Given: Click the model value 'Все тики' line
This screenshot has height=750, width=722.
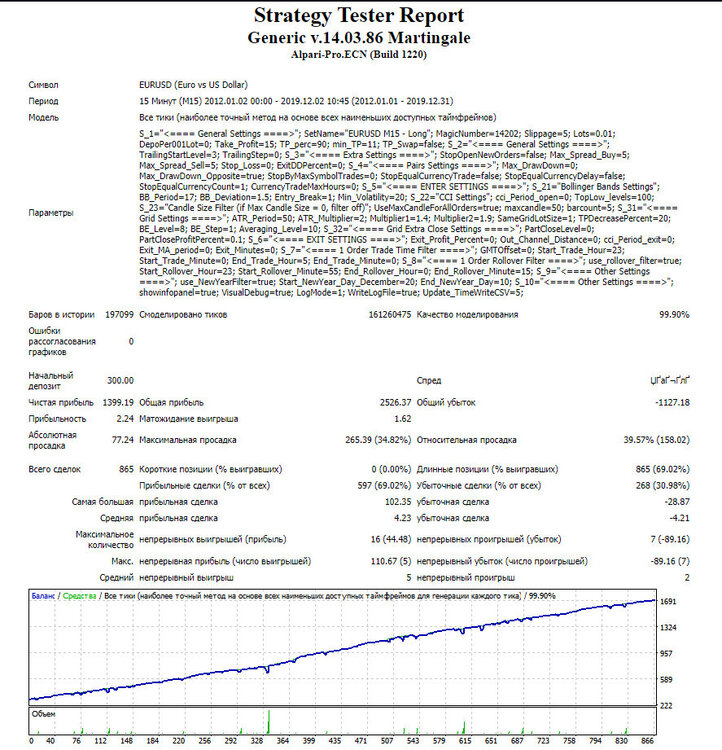Looking at the screenshot, I should click(318, 117).
